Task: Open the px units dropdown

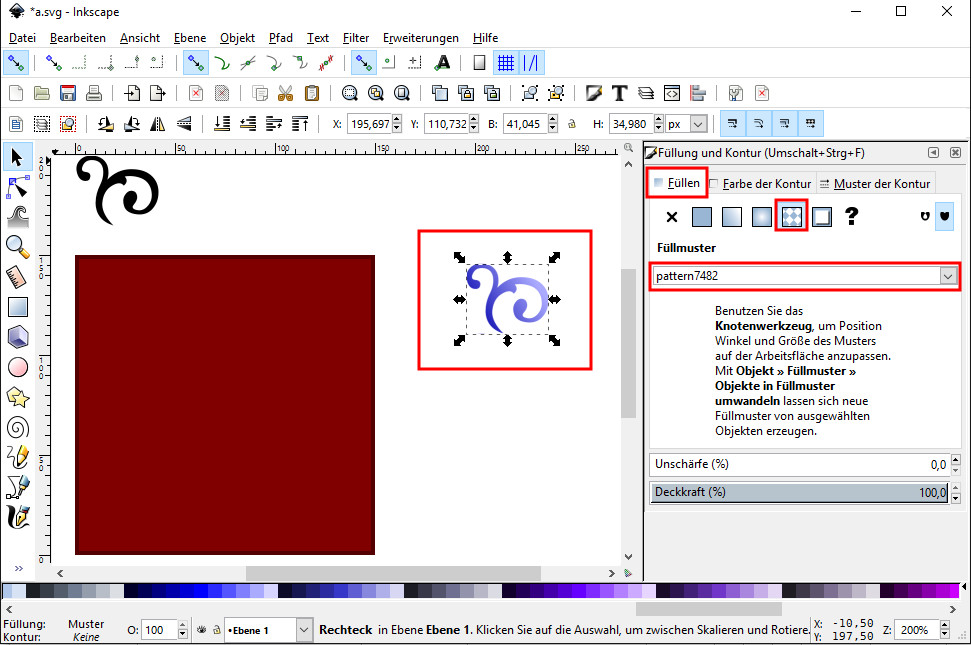Action: pos(697,125)
